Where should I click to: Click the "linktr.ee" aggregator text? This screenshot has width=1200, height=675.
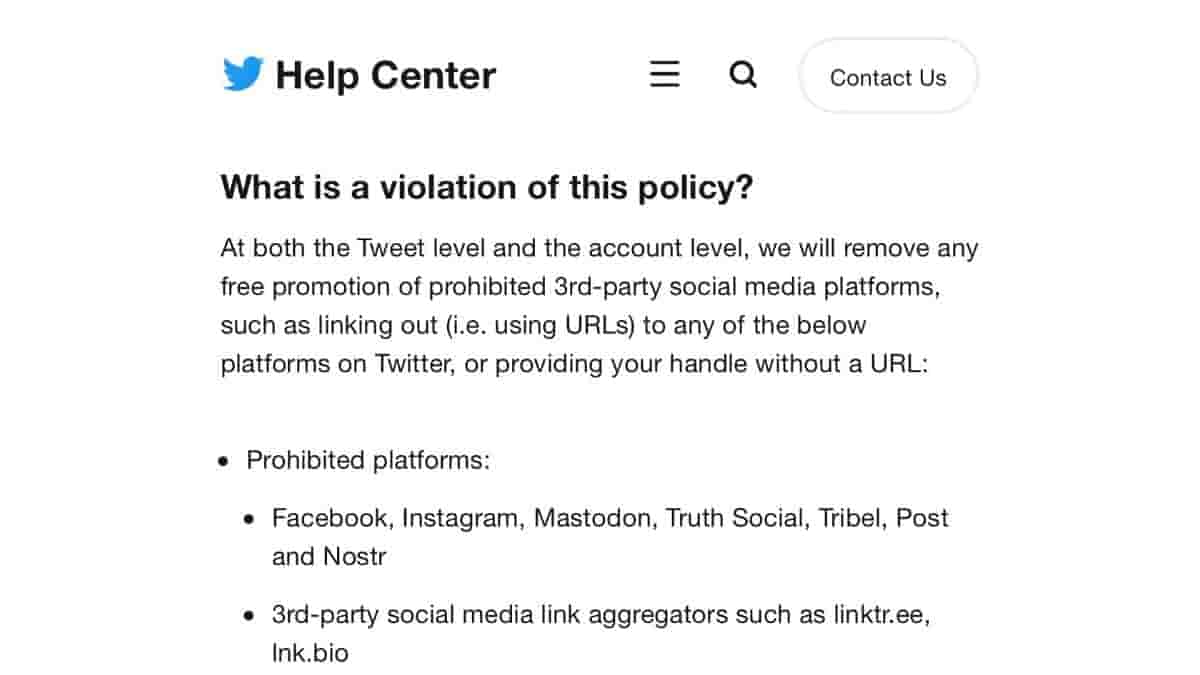point(880,615)
